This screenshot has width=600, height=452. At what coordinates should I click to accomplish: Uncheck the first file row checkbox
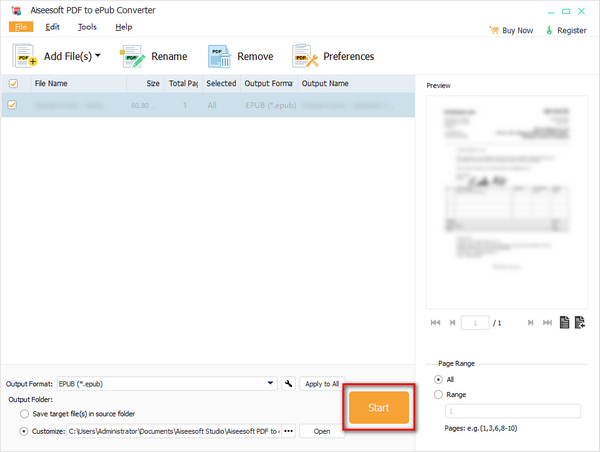click(12, 104)
